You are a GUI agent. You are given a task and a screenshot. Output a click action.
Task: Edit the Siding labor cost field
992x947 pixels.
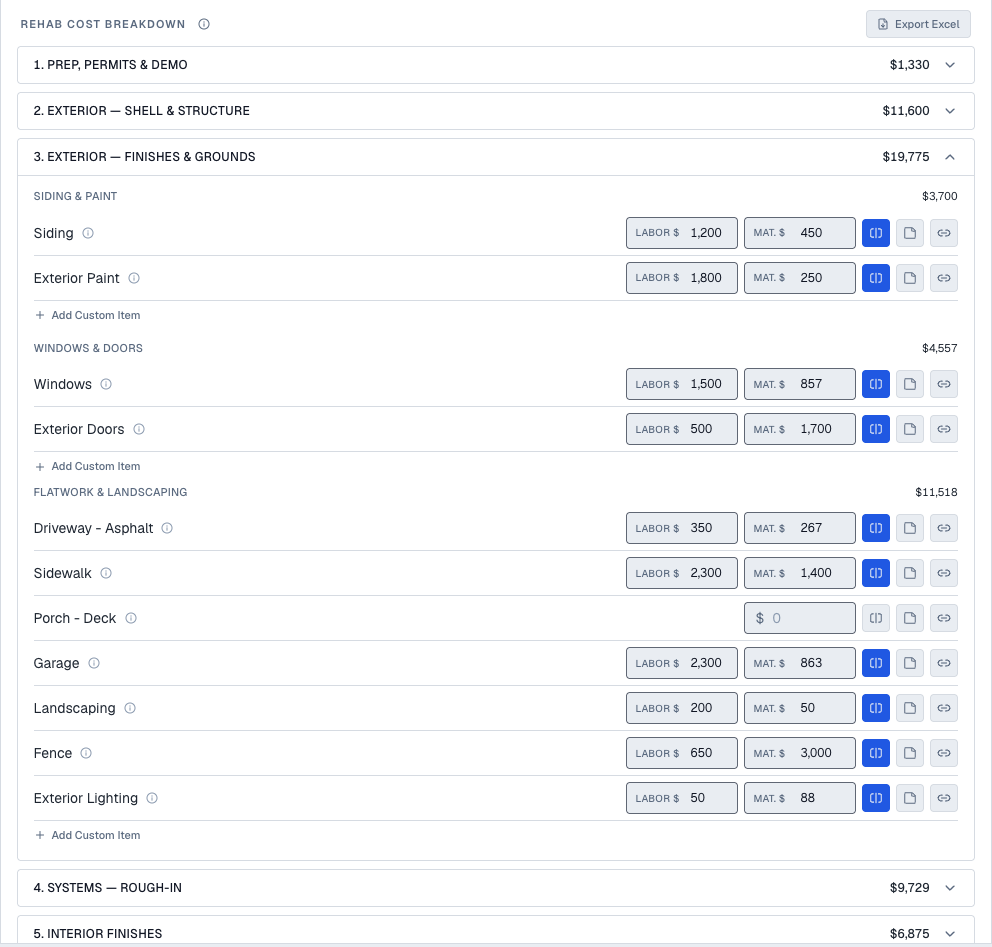[x=682, y=233]
